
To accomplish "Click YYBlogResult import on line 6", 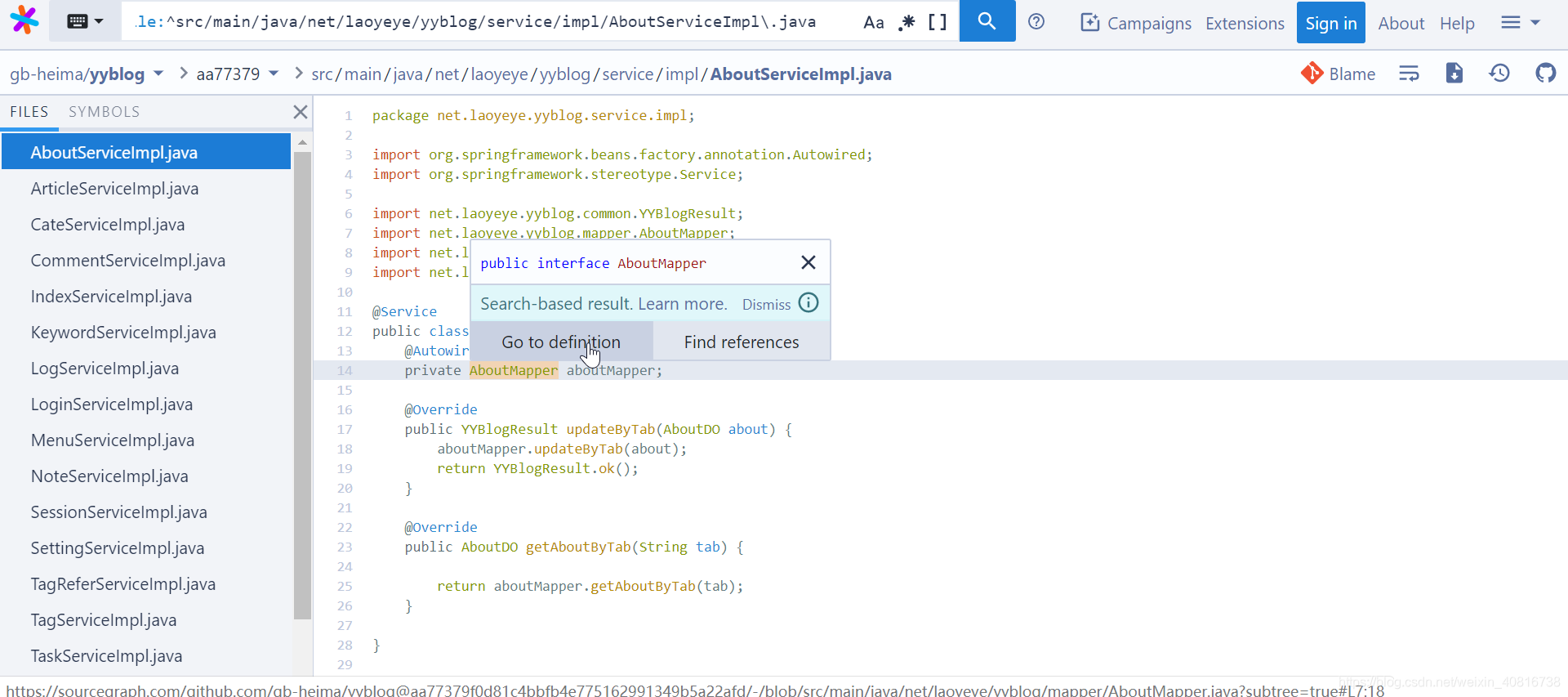I will coord(687,213).
